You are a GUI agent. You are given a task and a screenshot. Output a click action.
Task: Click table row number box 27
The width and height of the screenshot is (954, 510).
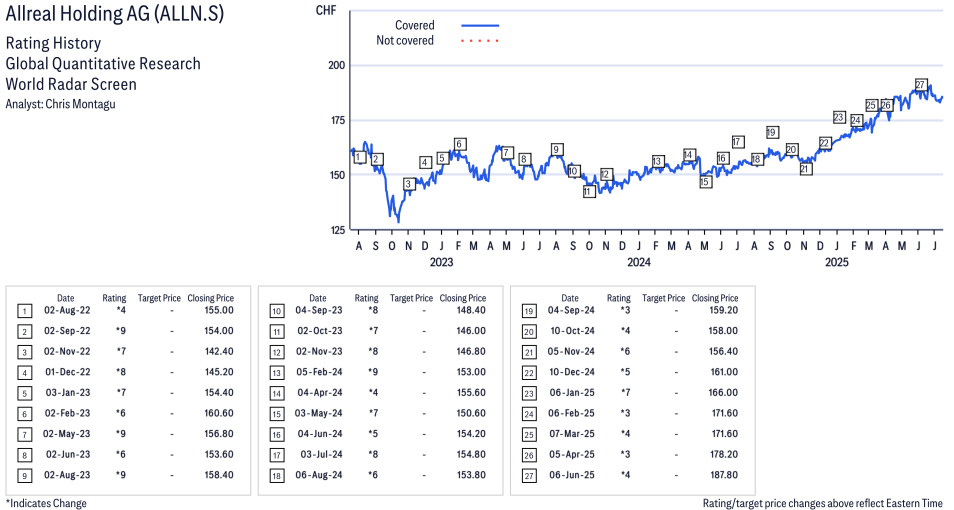529,476
